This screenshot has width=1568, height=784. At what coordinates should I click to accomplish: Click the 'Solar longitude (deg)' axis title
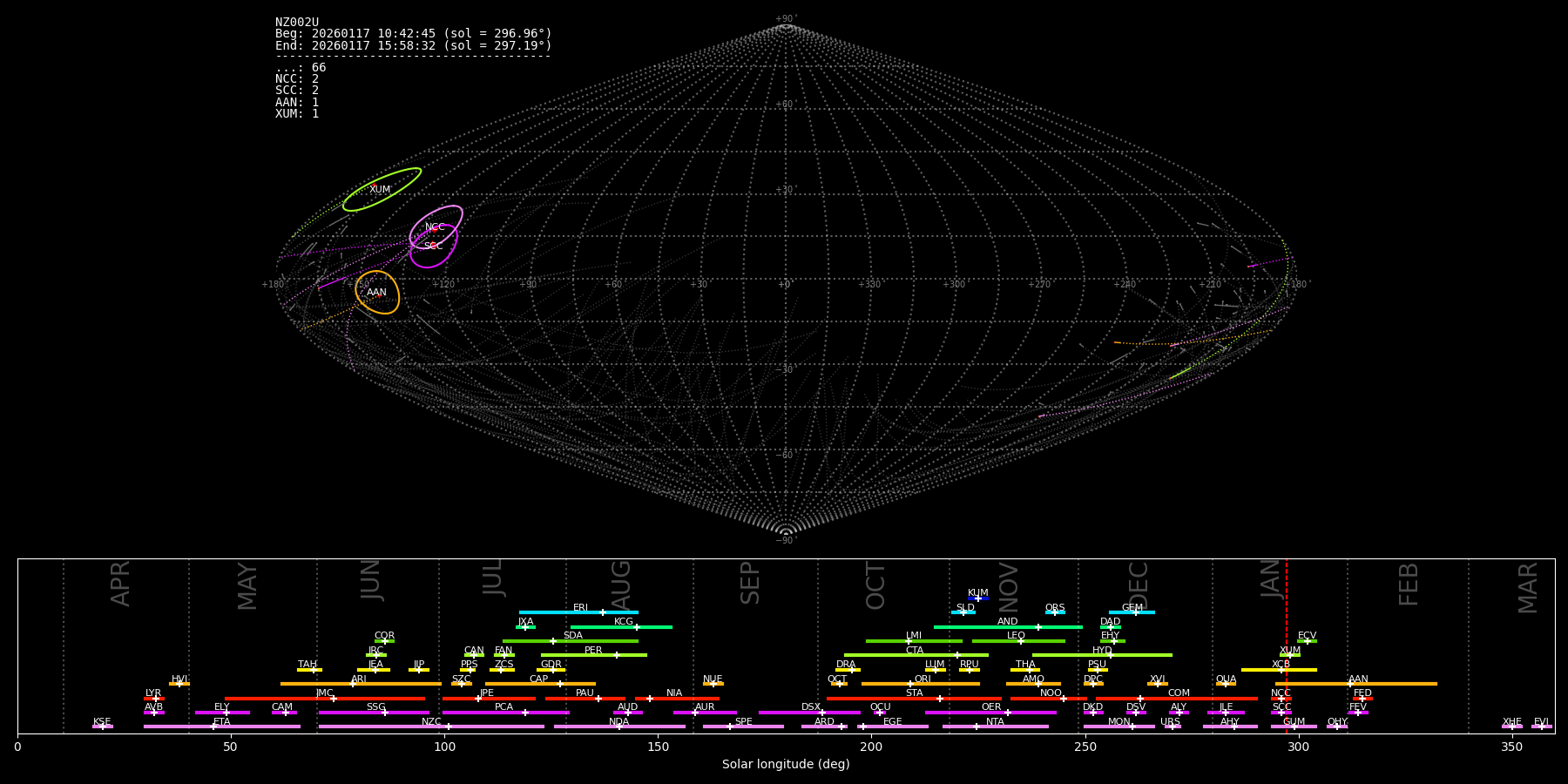point(786,764)
